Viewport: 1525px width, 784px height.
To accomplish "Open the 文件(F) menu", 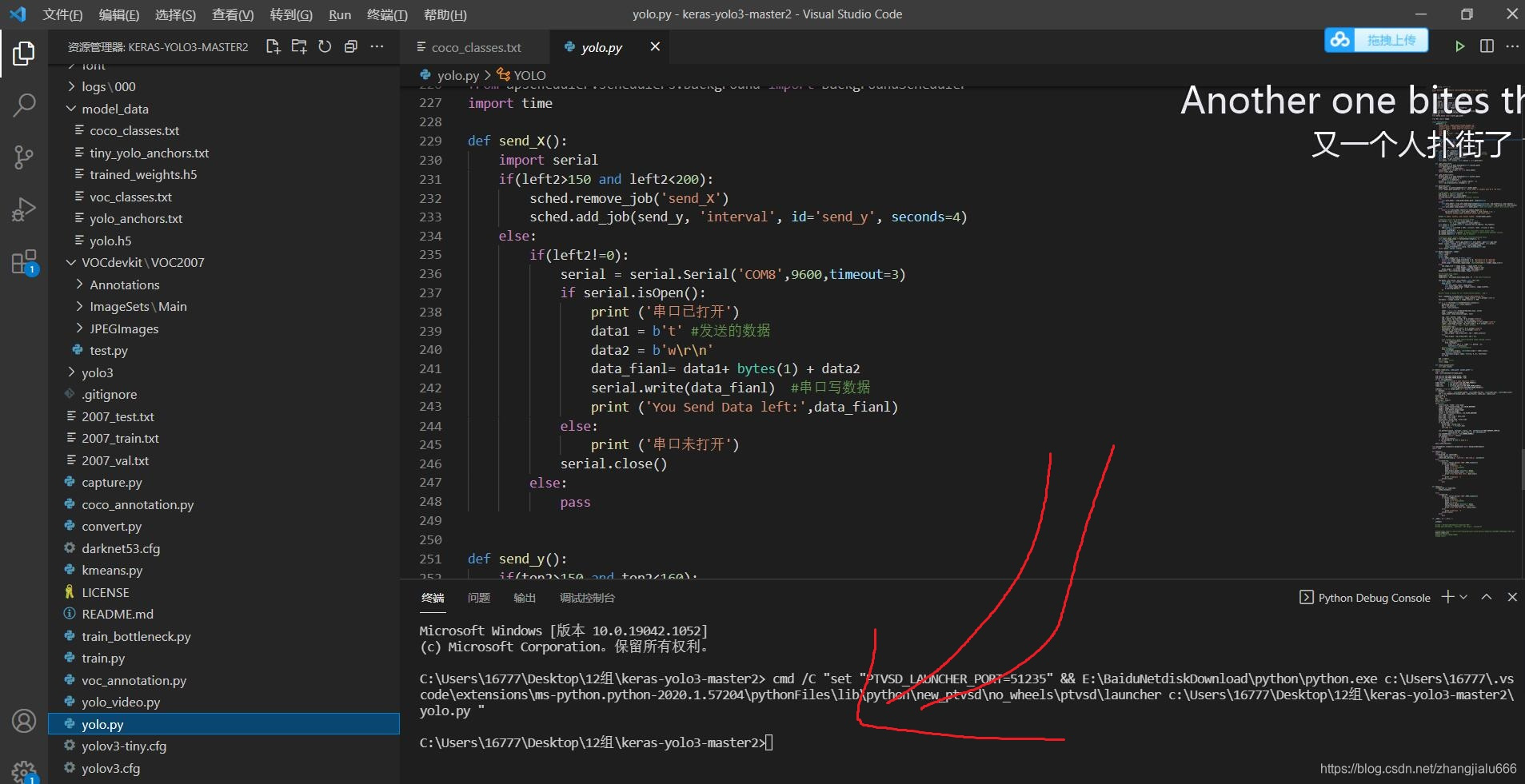I will tap(62, 14).
